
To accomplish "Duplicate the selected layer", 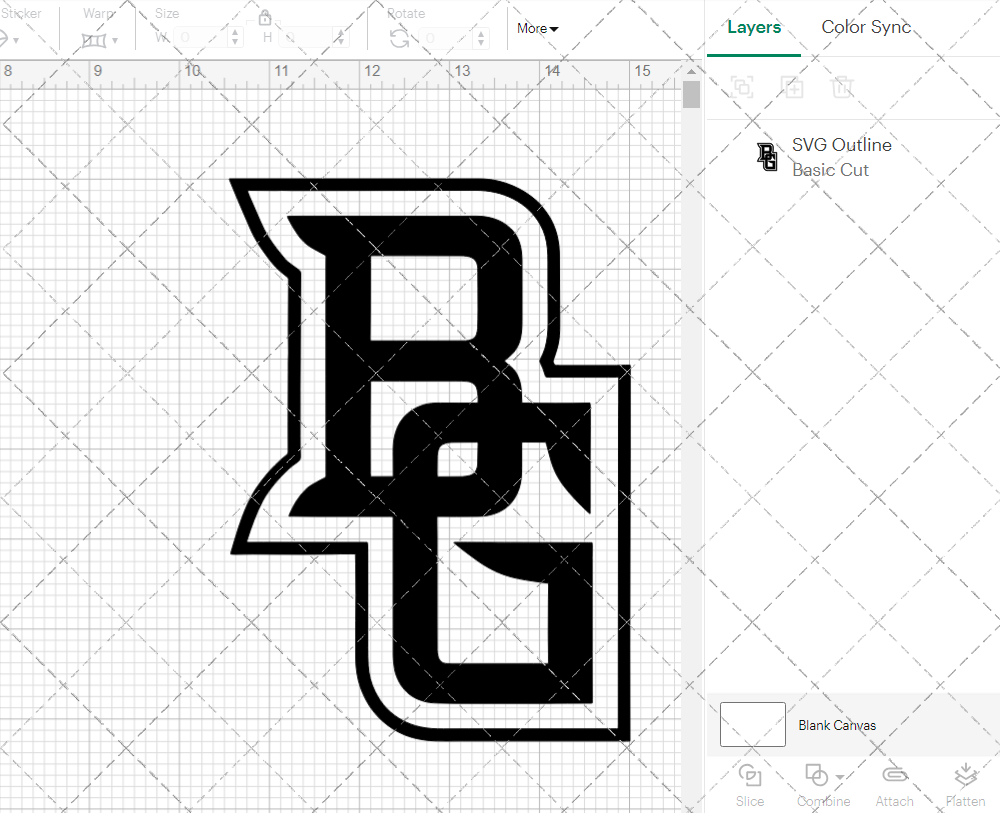I will 792,87.
